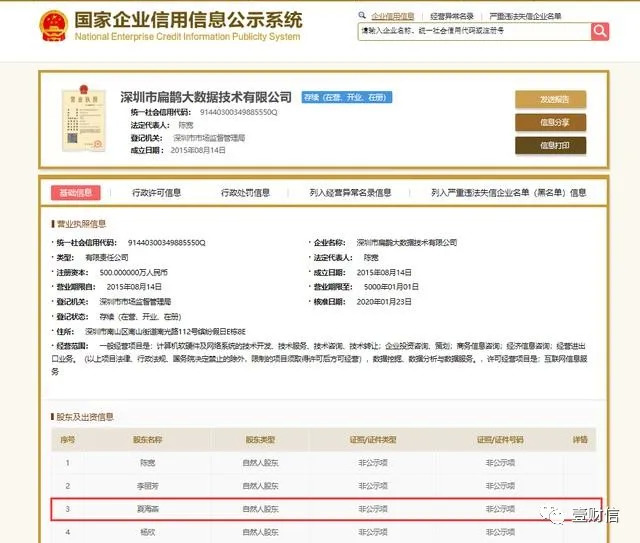Click the 国家企业信用信息公示系统 site title
This screenshot has width=640, height=543.
(188, 20)
